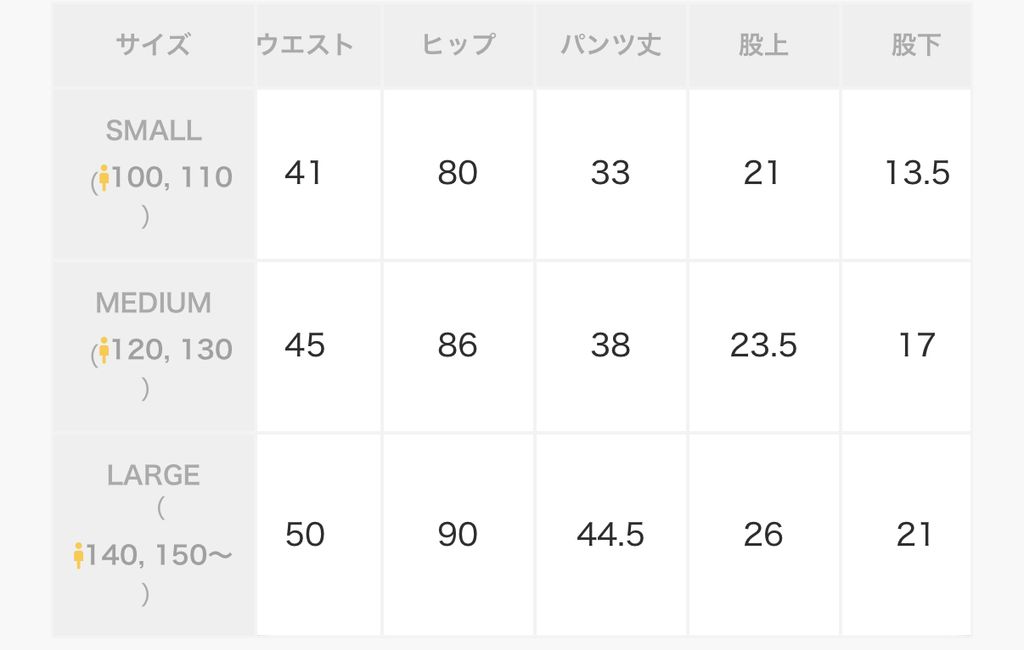Select the サイズ column header
This screenshot has width=1024, height=650.
(x=153, y=45)
